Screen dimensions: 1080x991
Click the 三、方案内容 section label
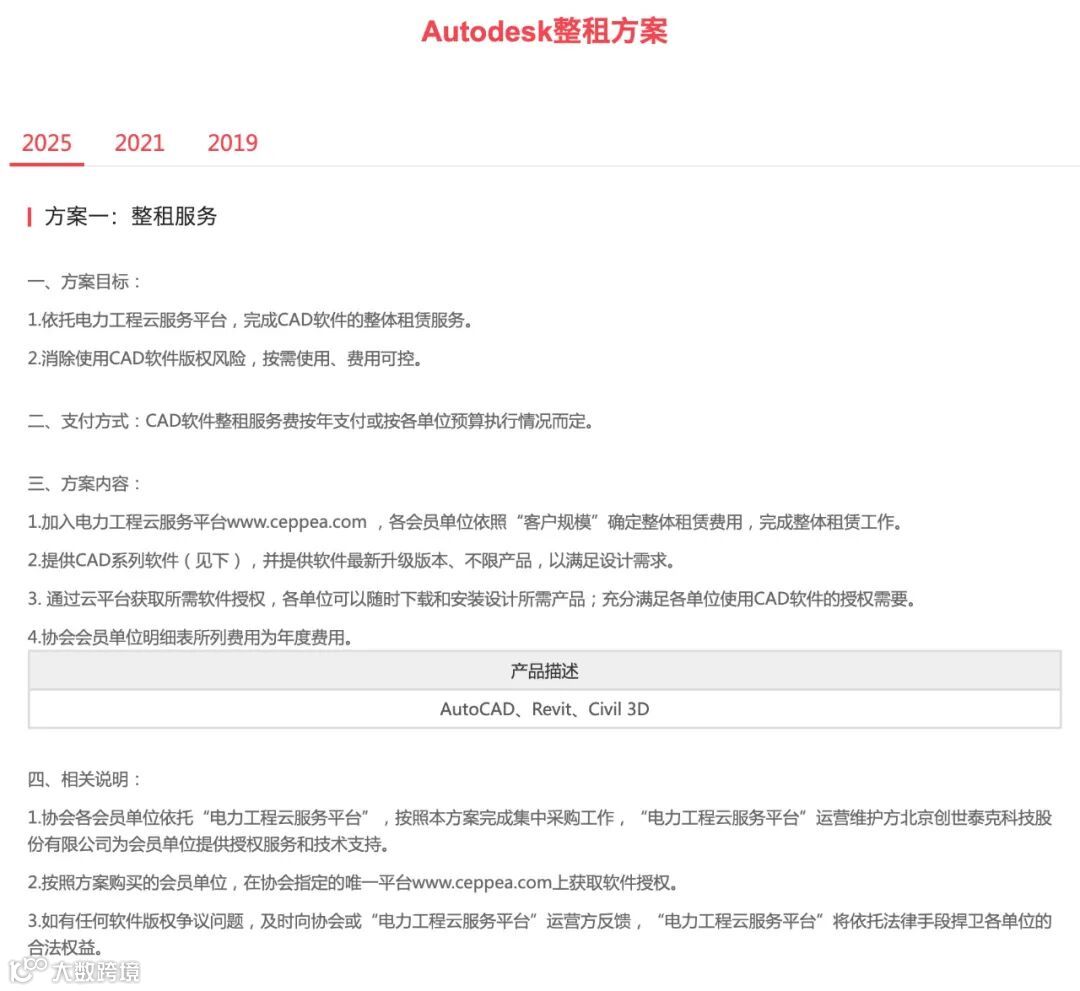coord(83,483)
